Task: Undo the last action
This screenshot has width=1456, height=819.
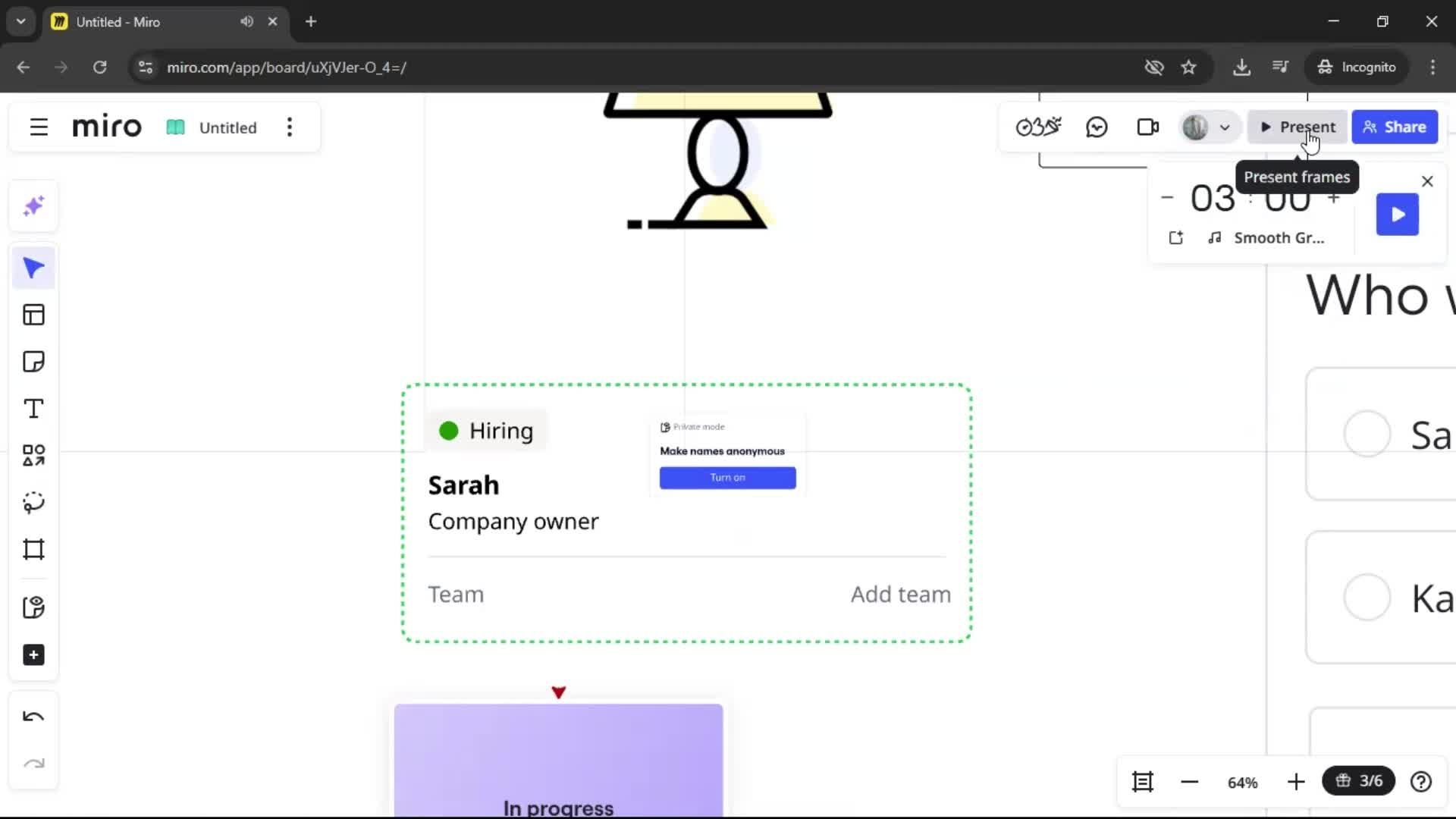Action: point(33,717)
